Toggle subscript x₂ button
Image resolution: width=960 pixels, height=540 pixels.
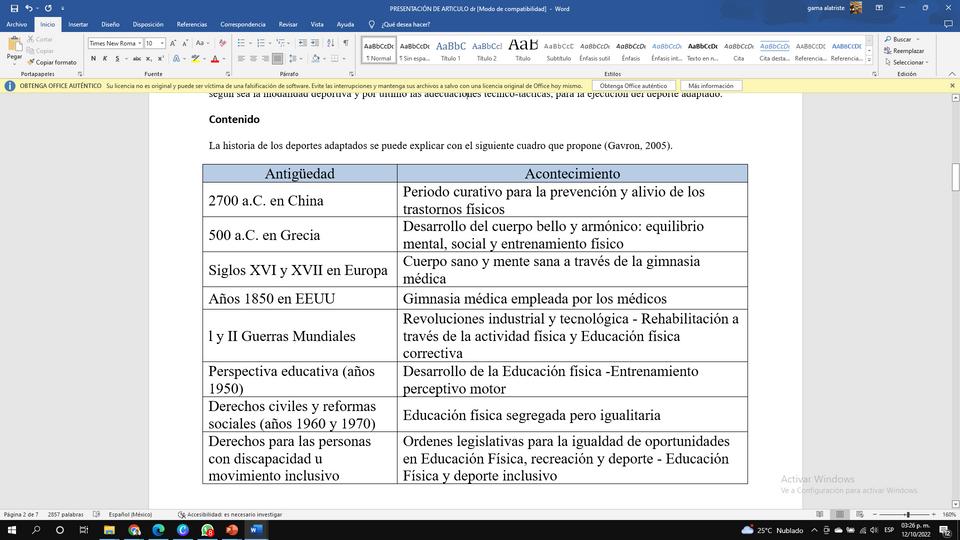point(149,59)
